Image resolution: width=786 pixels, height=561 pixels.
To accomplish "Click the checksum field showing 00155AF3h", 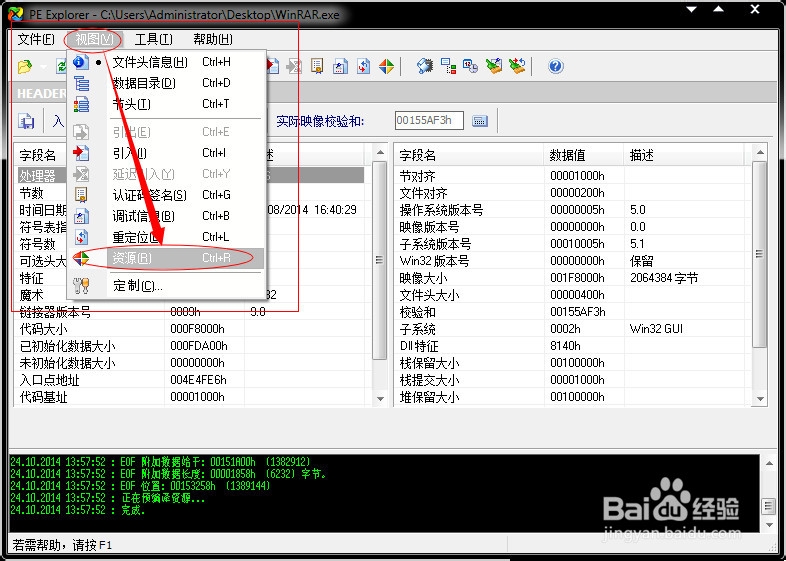I will [429, 120].
